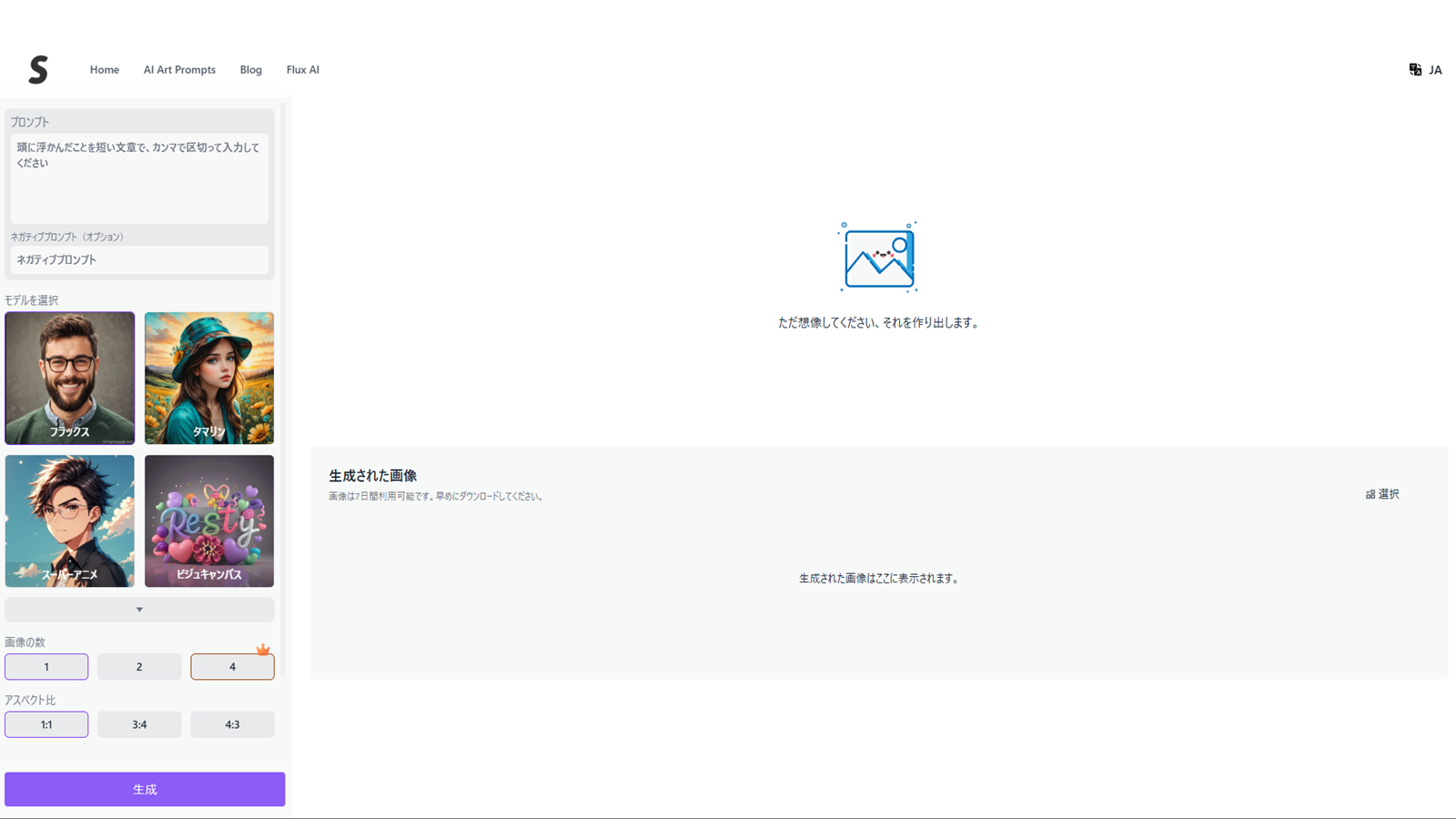1456x819 pixels.
Task: Select 3:4 aspect ratio
Action: (139, 725)
